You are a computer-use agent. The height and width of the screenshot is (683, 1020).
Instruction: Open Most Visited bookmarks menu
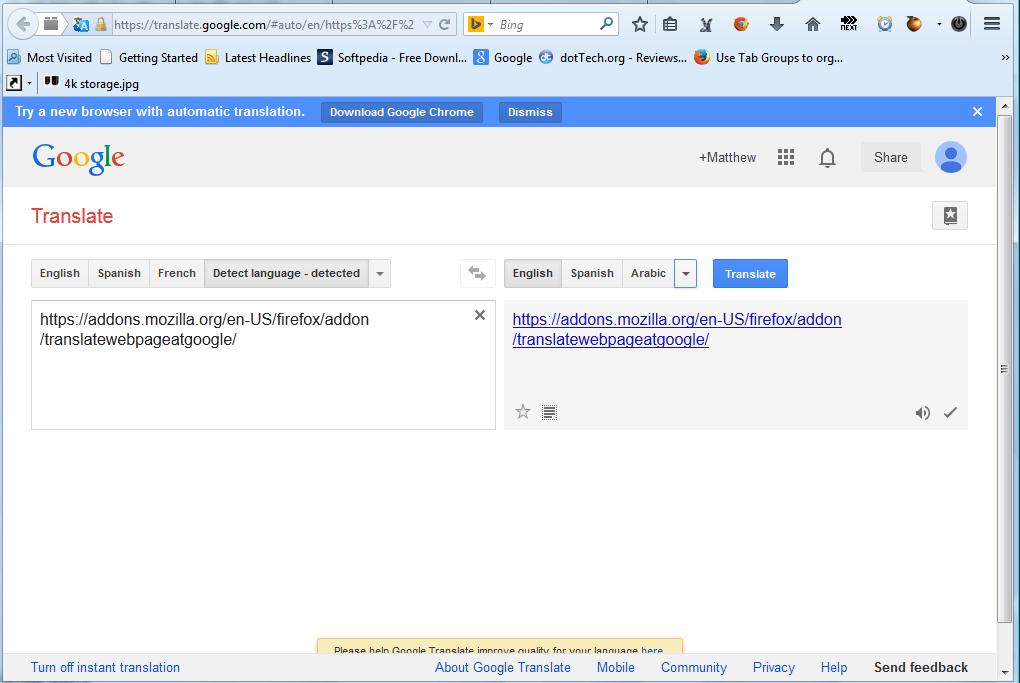pos(49,57)
